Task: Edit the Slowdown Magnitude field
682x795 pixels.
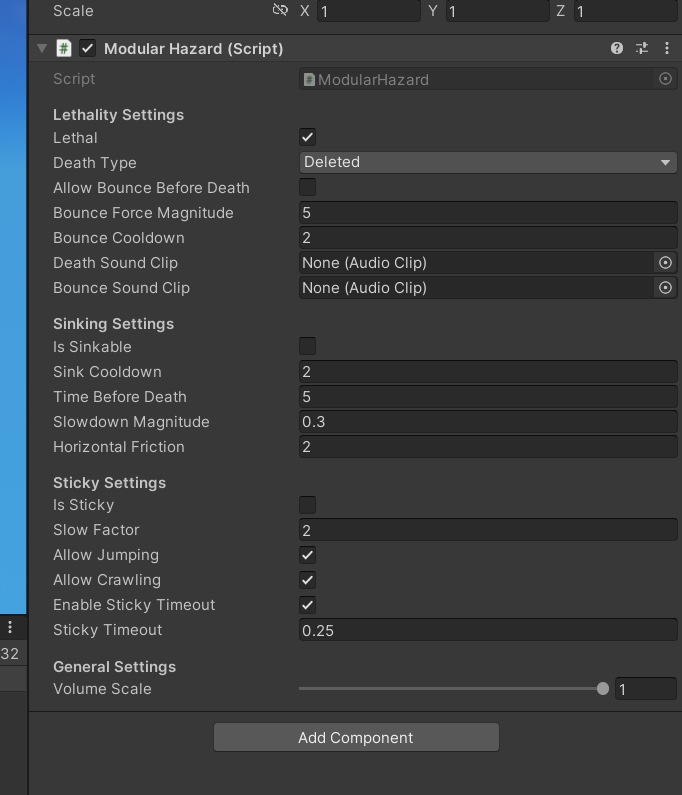Action: 488,421
